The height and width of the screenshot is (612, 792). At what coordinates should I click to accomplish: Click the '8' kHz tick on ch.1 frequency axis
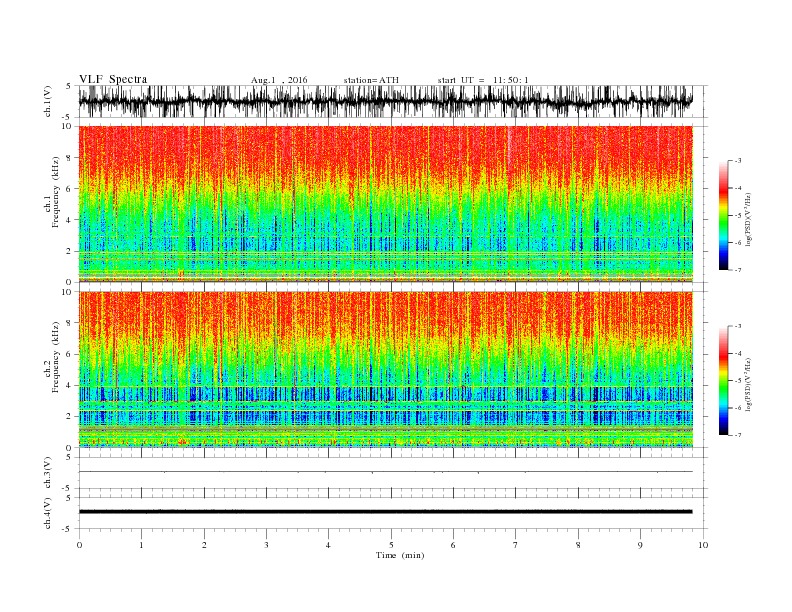[x=70, y=158]
